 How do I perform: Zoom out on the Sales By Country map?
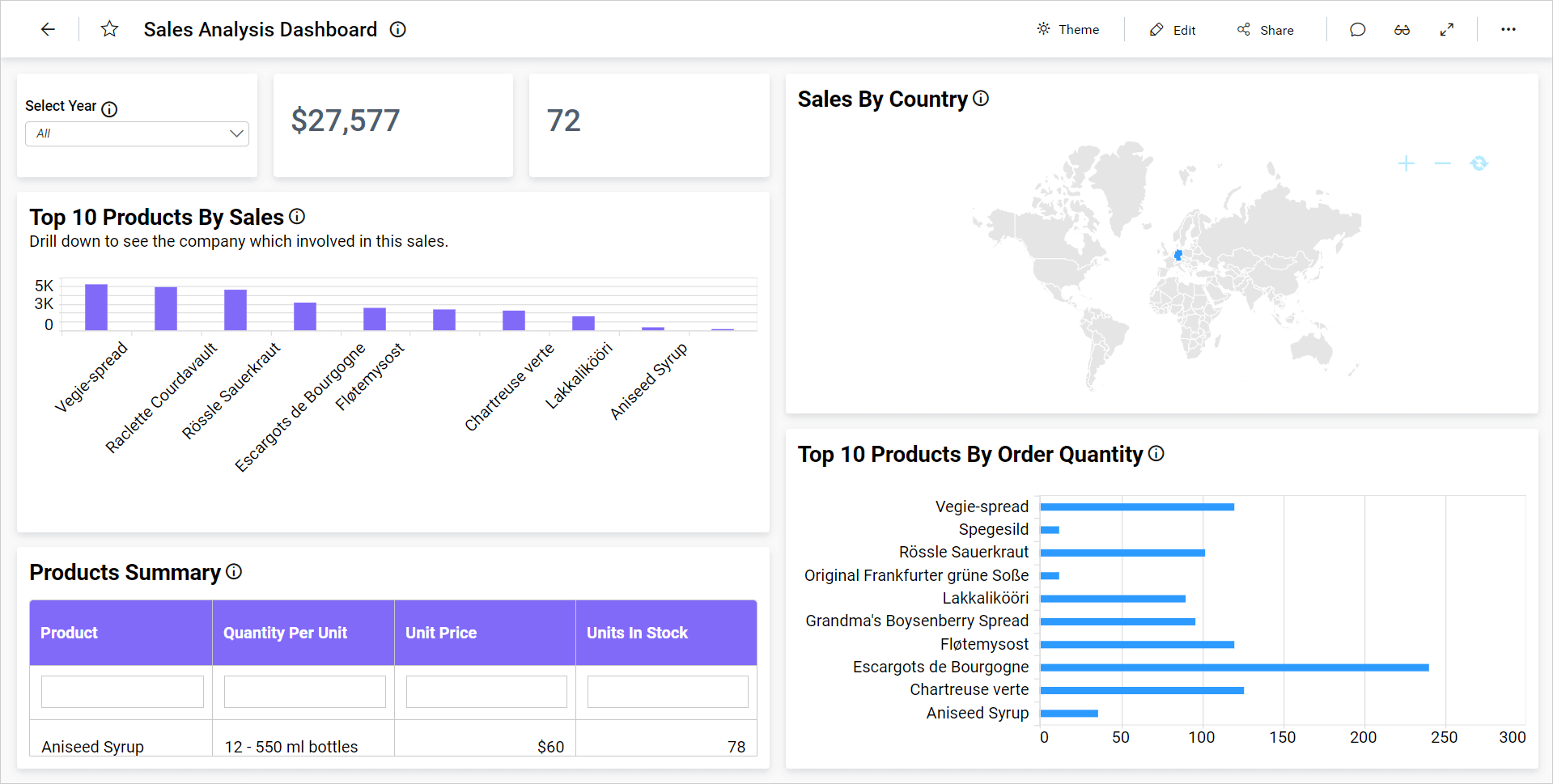1442,163
